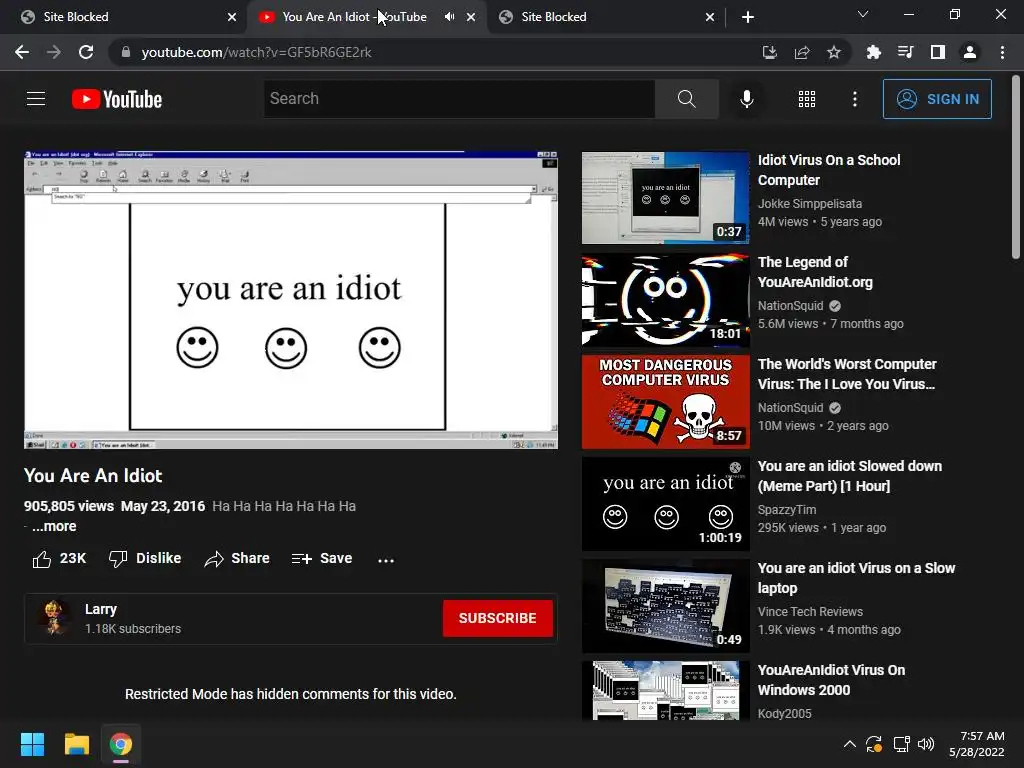Open YouAreAnIdiot Virus On Windows 2000 thumbnail

coord(665,690)
